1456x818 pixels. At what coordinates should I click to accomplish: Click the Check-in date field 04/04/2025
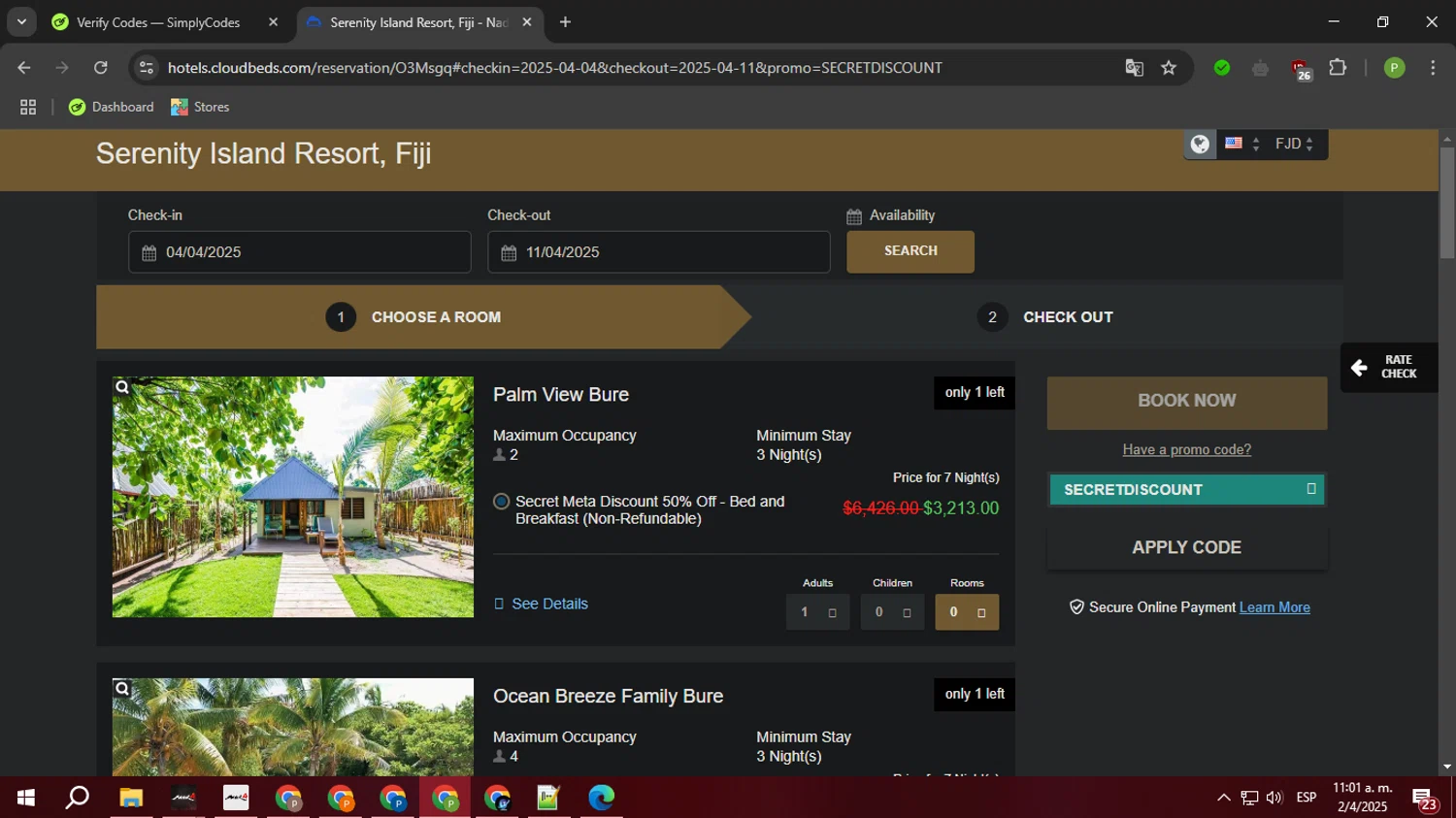pos(299,252)
